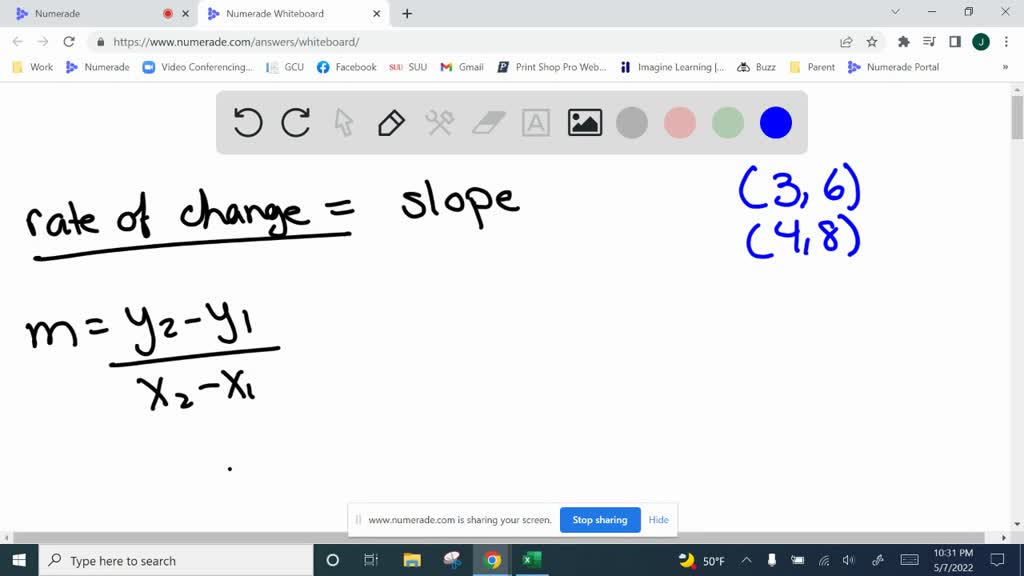Hide the screen sharing notification bar
Screen dimensions: 1024x576
(x=658, y=520)
